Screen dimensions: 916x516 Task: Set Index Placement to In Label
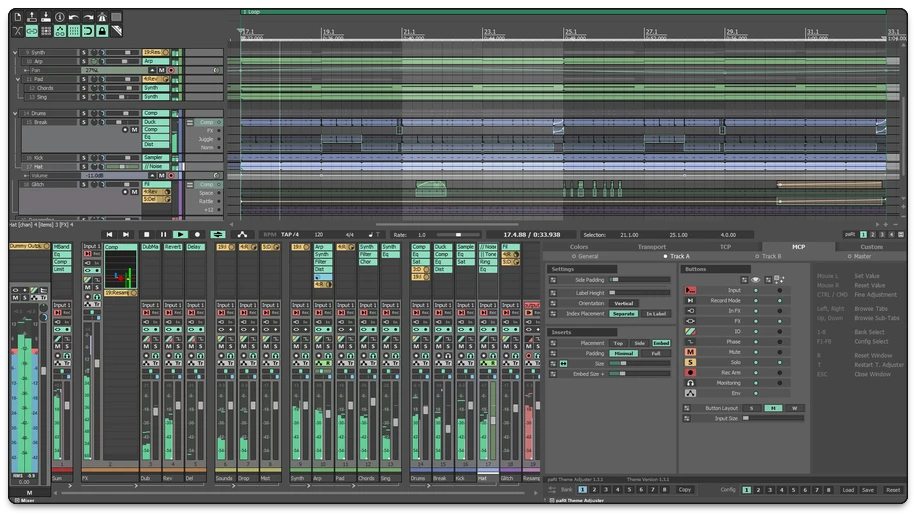[656, 313]
